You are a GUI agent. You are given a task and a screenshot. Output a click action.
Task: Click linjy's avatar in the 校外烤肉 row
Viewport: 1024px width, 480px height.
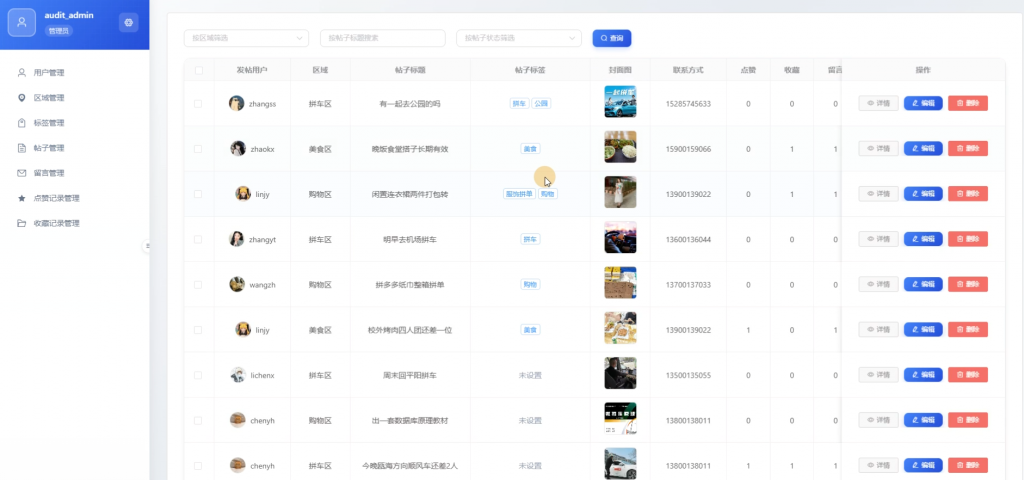coord(243,330)
